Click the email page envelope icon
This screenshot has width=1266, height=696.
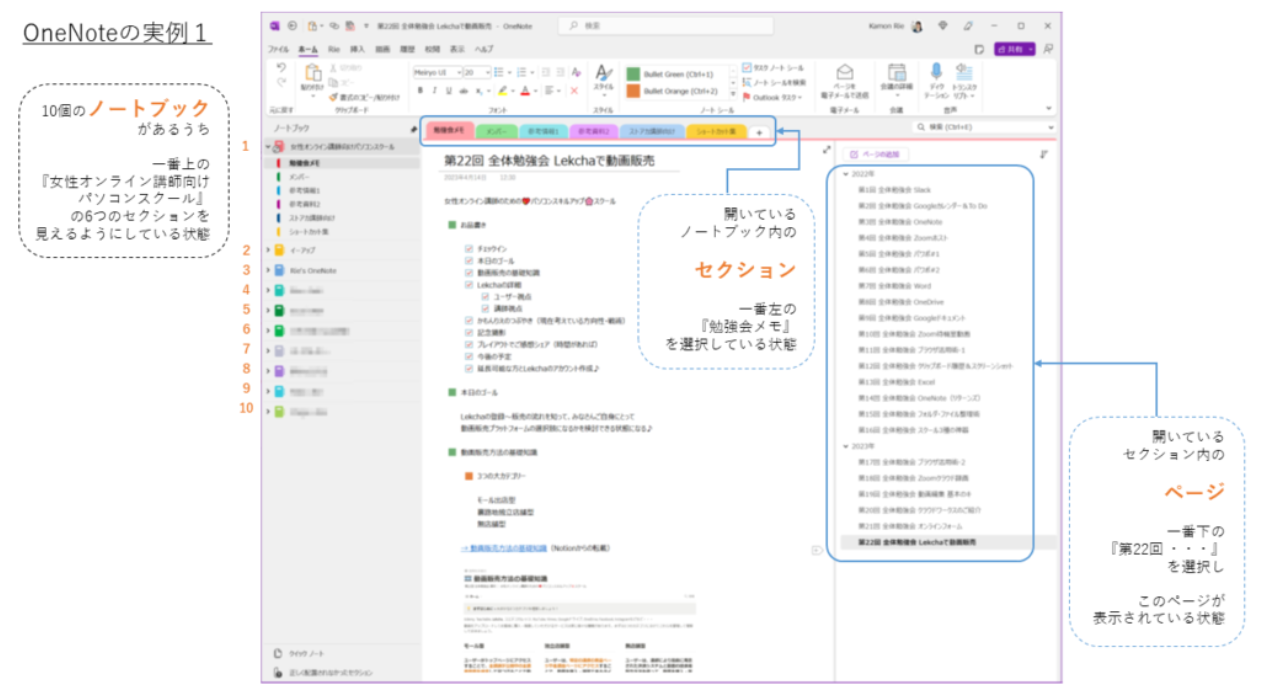coord(845,72)
